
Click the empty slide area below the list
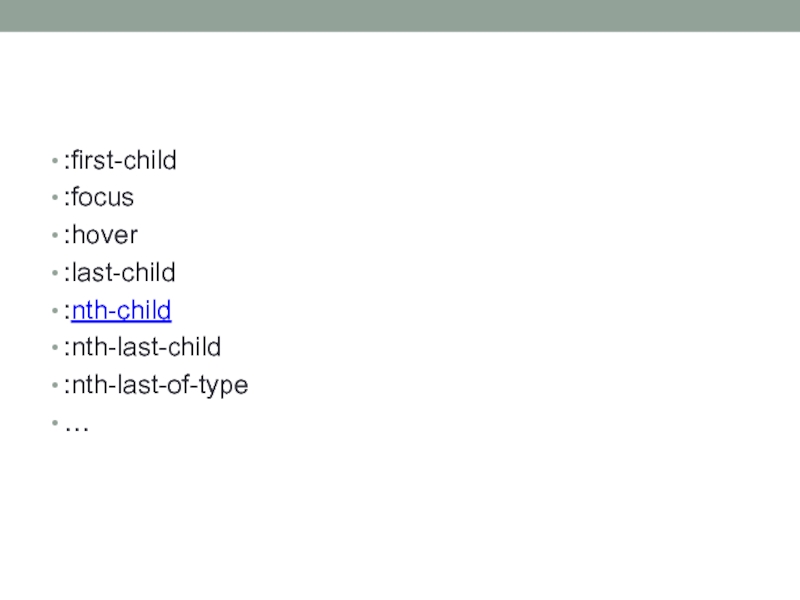[x=400, y=510]
